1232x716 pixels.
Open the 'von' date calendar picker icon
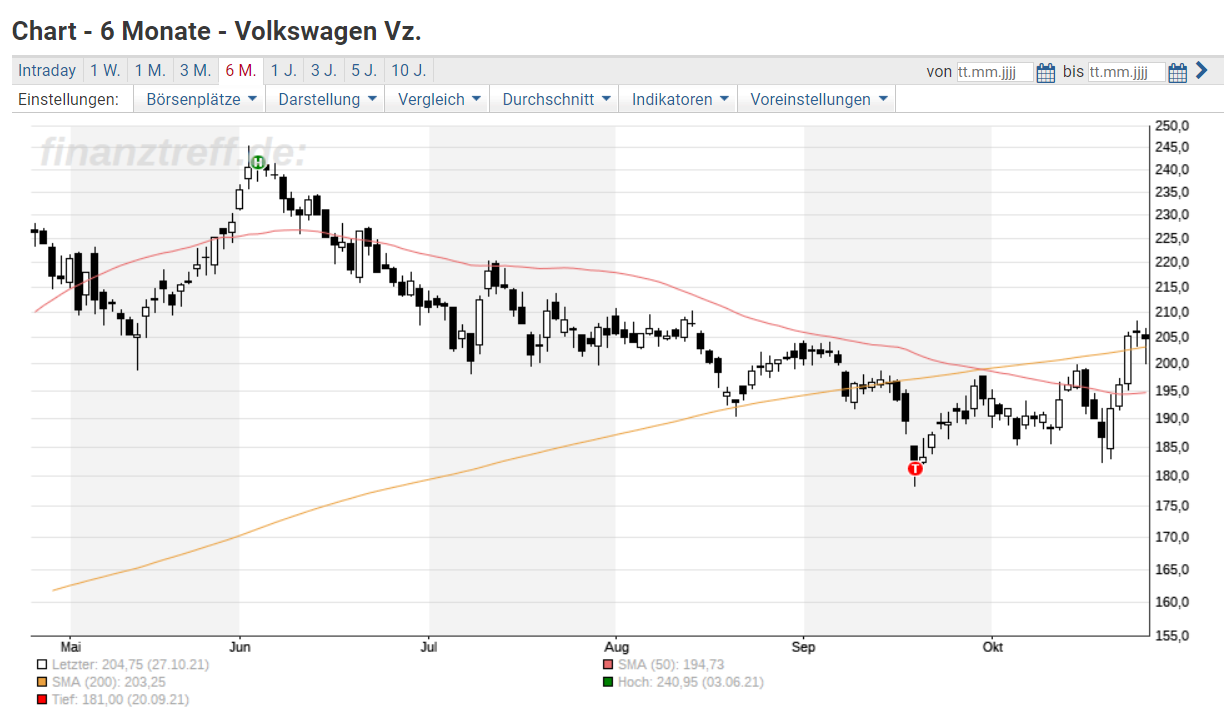(1046, 72)
